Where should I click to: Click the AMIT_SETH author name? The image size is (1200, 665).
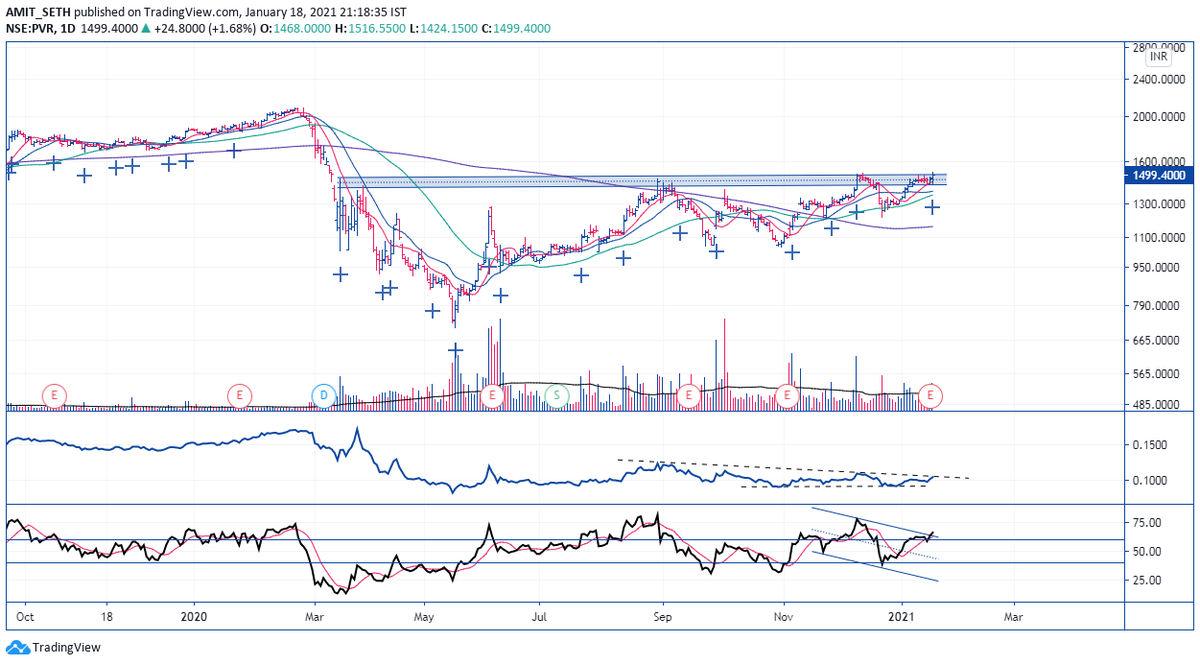click(x=39, y=10)
